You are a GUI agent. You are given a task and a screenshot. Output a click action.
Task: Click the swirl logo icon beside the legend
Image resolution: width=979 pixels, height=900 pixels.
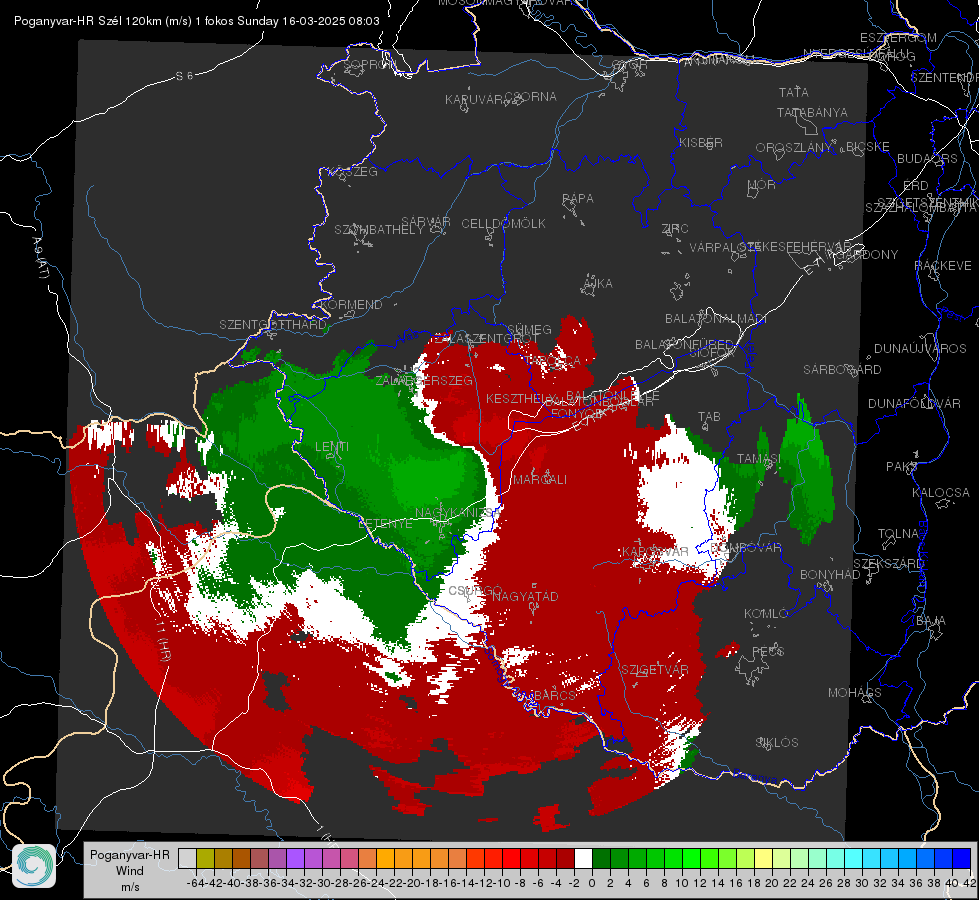[x=34, y=866]
